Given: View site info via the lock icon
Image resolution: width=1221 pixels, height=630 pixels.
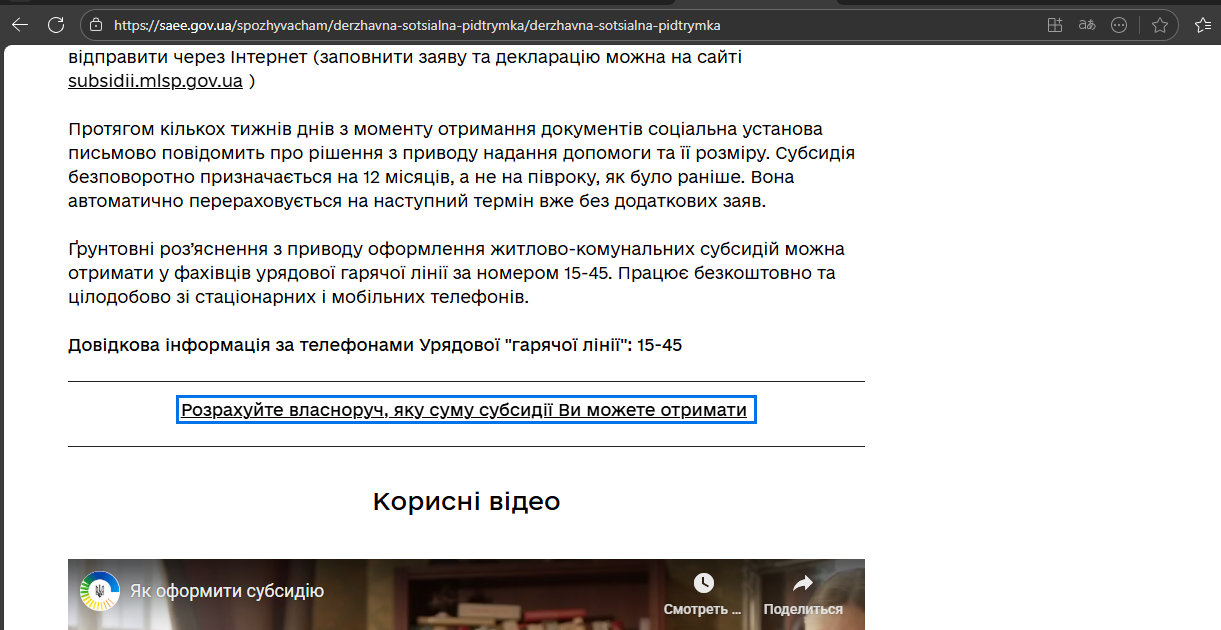Looking at the screenshot, I should [96, 25].
